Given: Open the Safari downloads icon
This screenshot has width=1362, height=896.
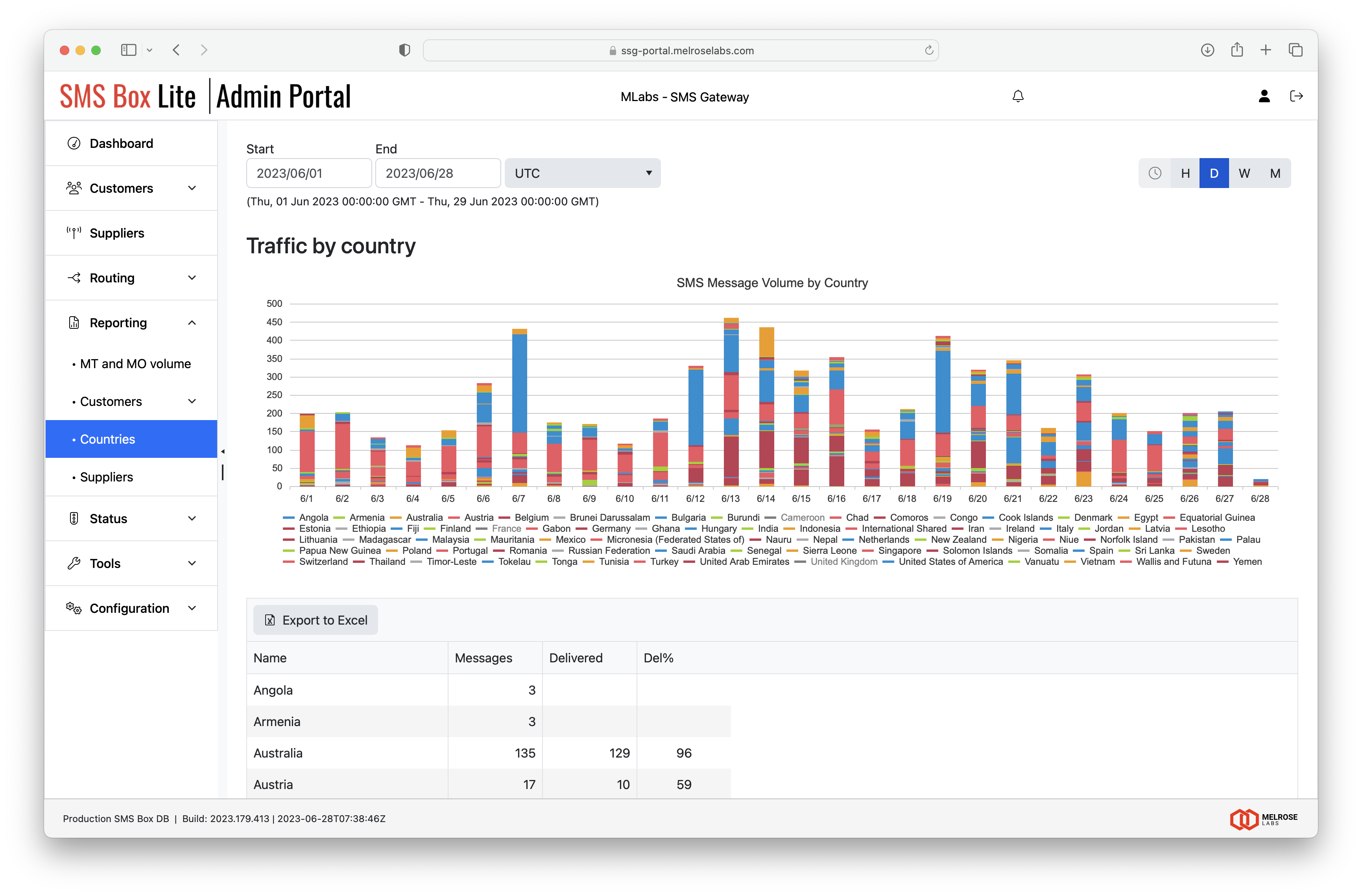Looking at the screenshot, I should (1207, 50).
